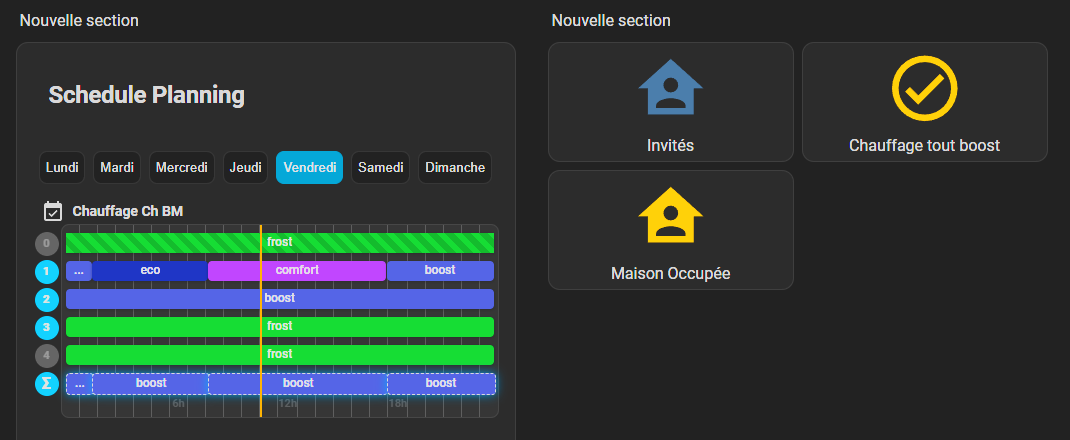
Task: Toggle schedule layer 1 circle
Action: click(x=47, y=271)
